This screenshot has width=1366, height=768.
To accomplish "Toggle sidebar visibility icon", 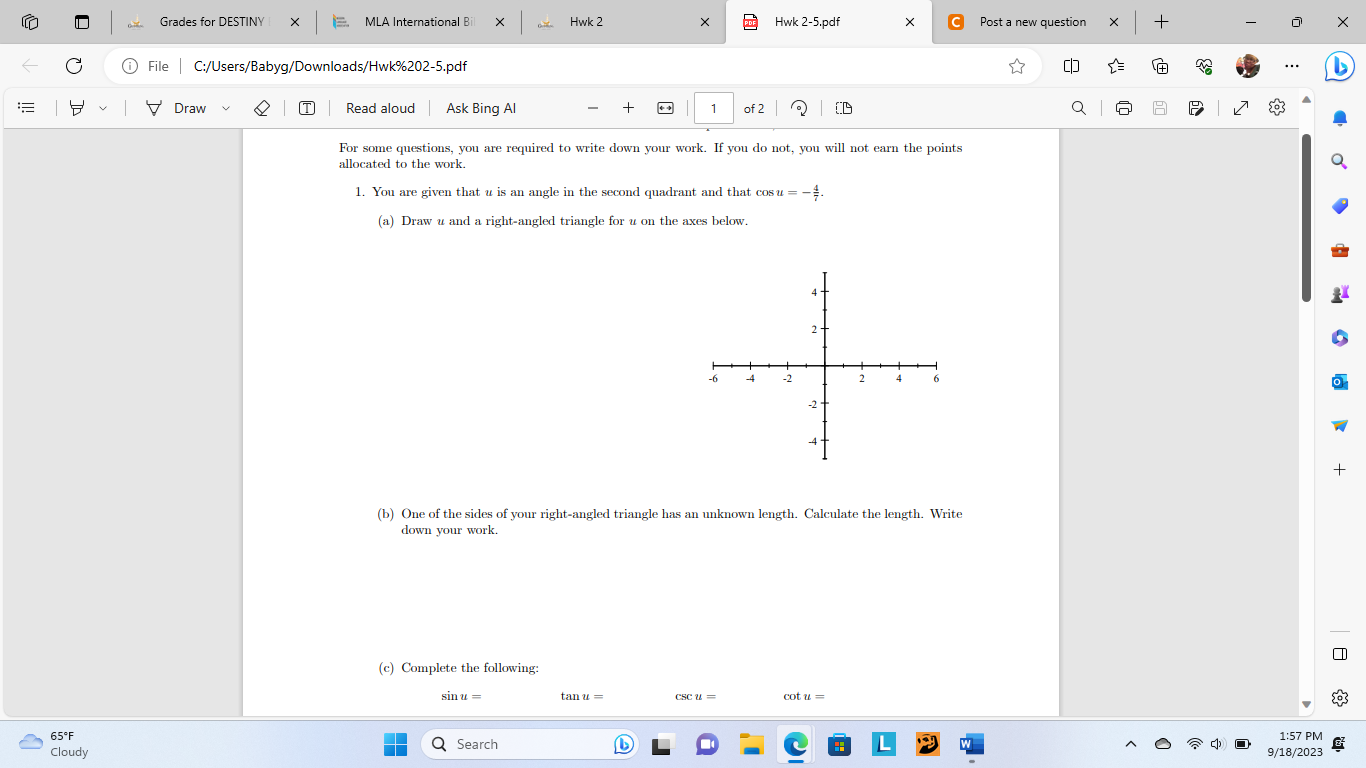I will [x=1340, y=654].
